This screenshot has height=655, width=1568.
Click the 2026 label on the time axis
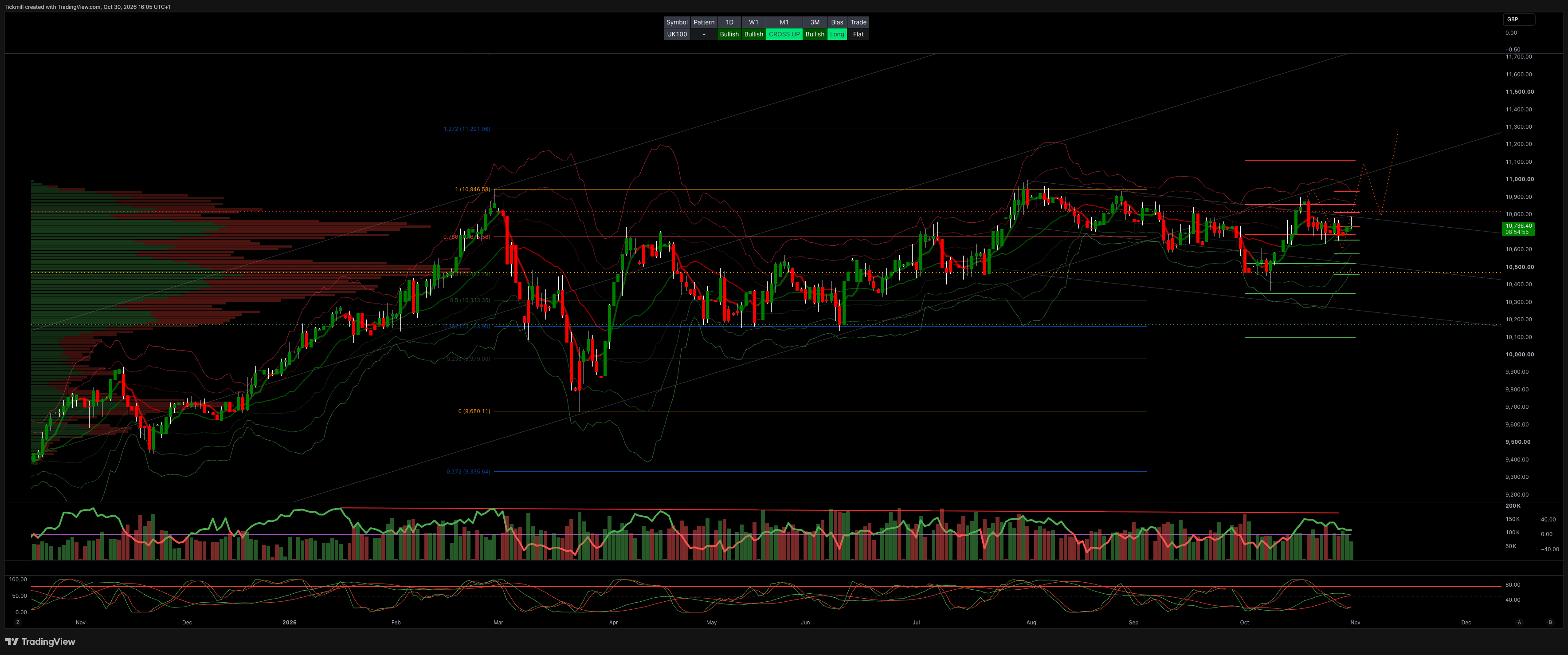pos(290,622)
